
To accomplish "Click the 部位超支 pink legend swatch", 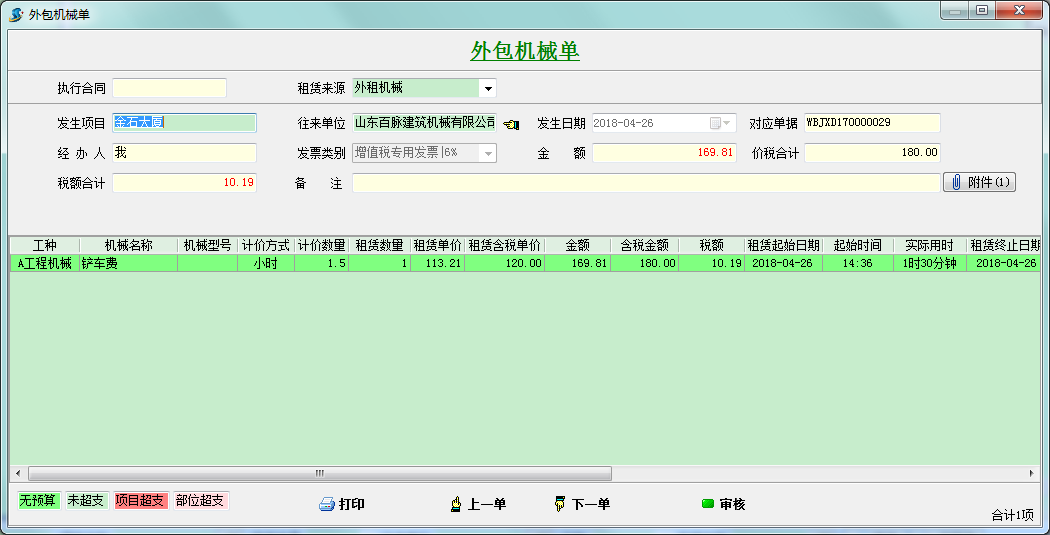I will pyautogui.click(x=200, y=500).
